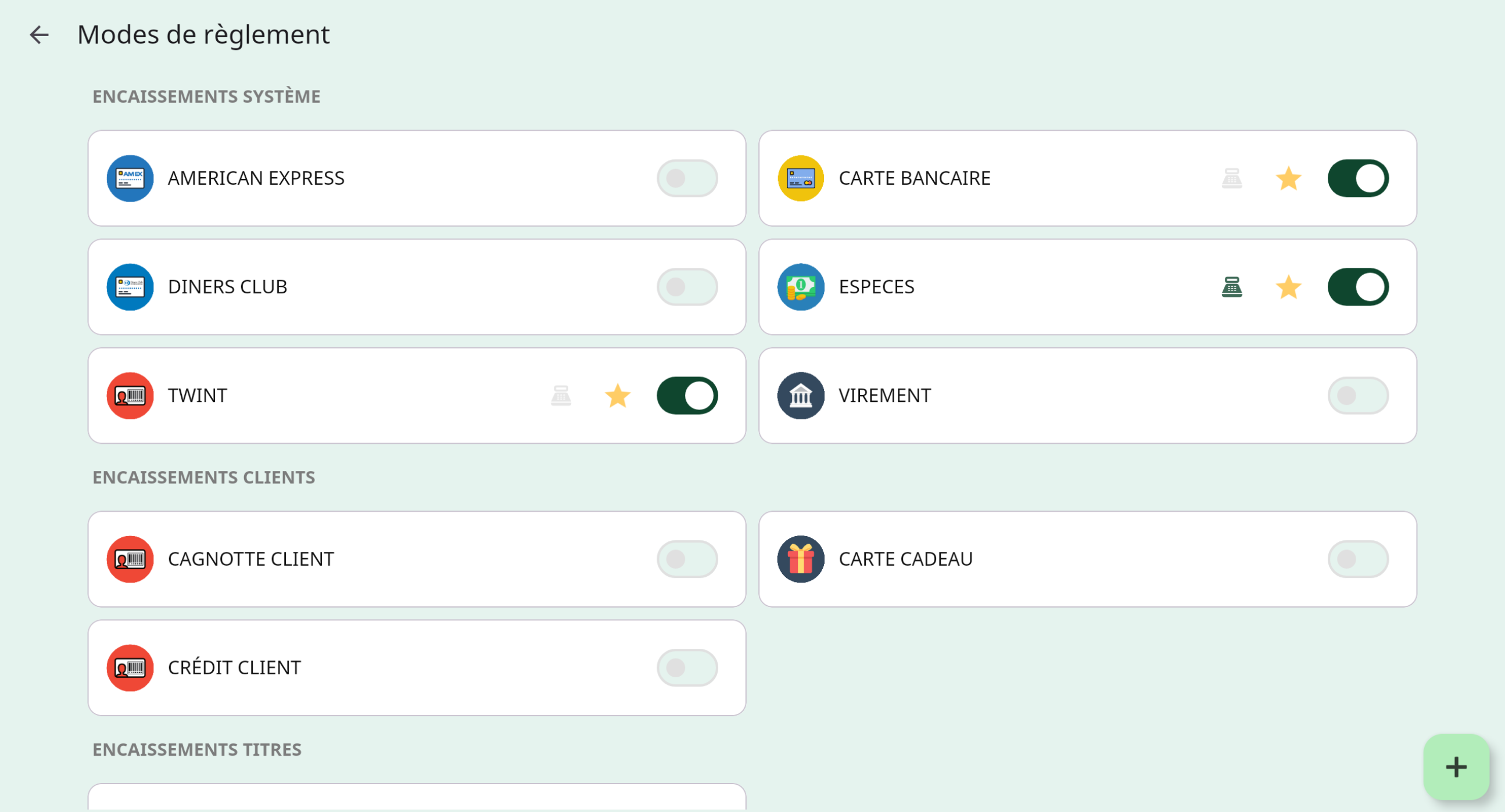Disable the ESPECES toggle switch
This screenshot has height=812, width=1505.
(1358, 287)
